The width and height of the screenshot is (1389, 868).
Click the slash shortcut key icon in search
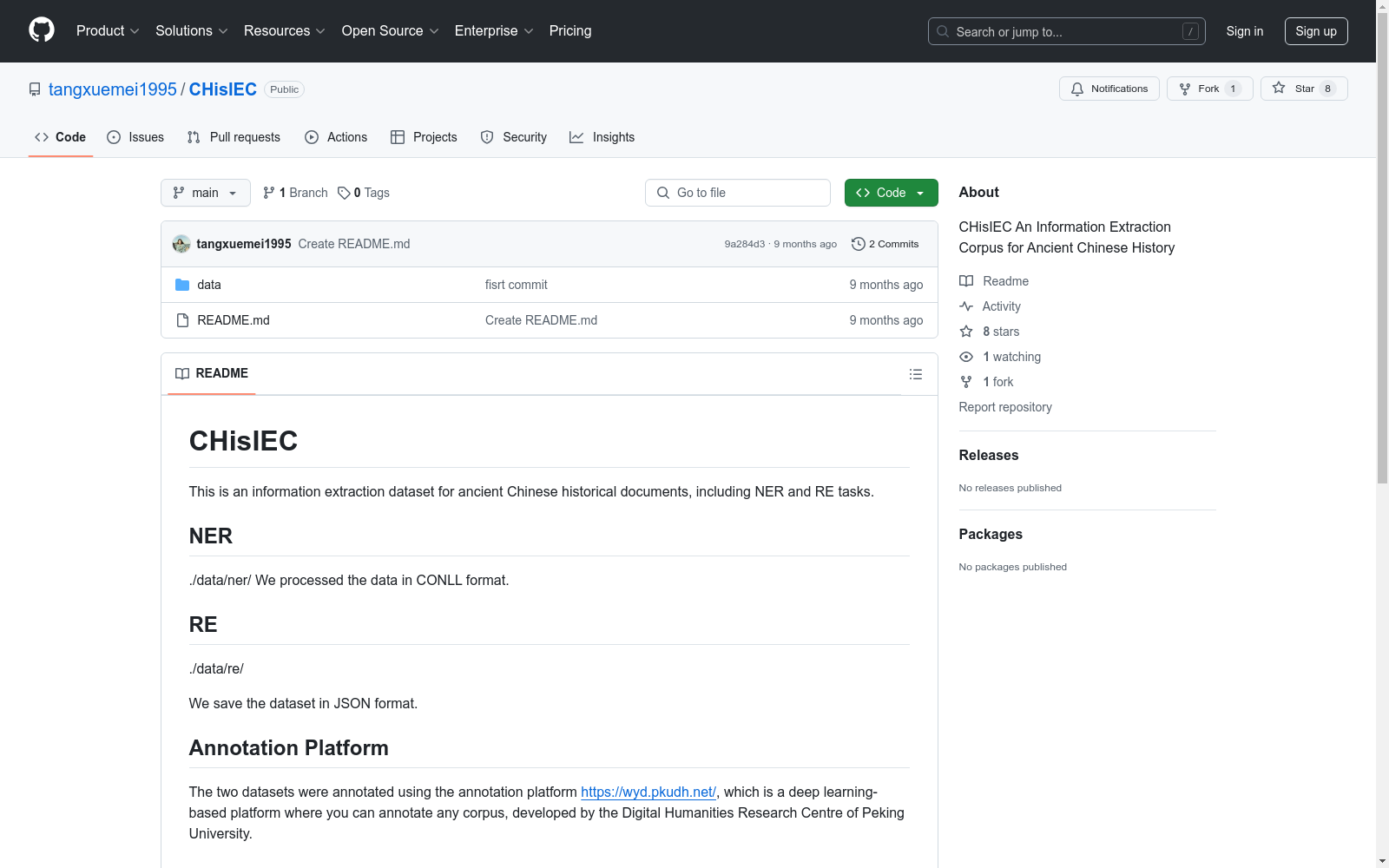pos(1191,31)
